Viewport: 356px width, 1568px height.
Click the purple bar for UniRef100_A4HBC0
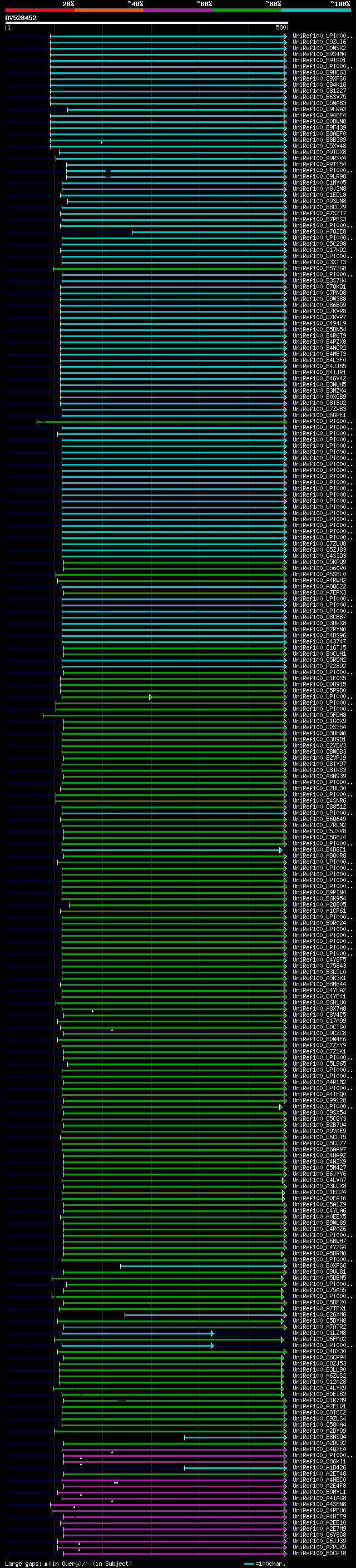point(174,1480)
